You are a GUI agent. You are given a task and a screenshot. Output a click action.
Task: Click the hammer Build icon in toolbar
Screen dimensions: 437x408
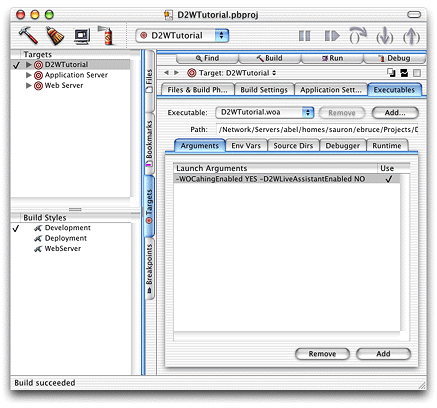coord(28,35)
